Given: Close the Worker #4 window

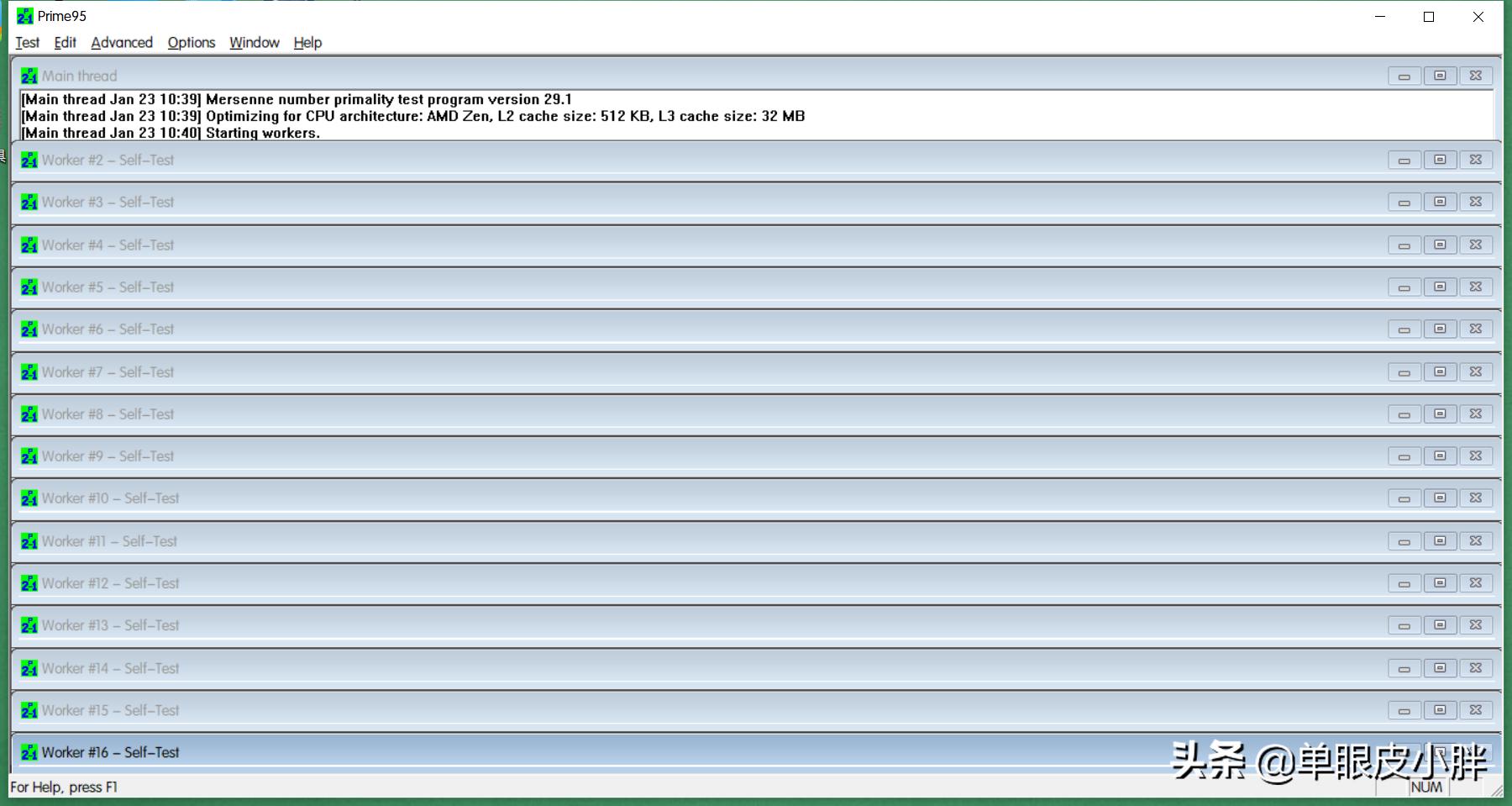Looking at the screenshot, I should coord(1476,245).
